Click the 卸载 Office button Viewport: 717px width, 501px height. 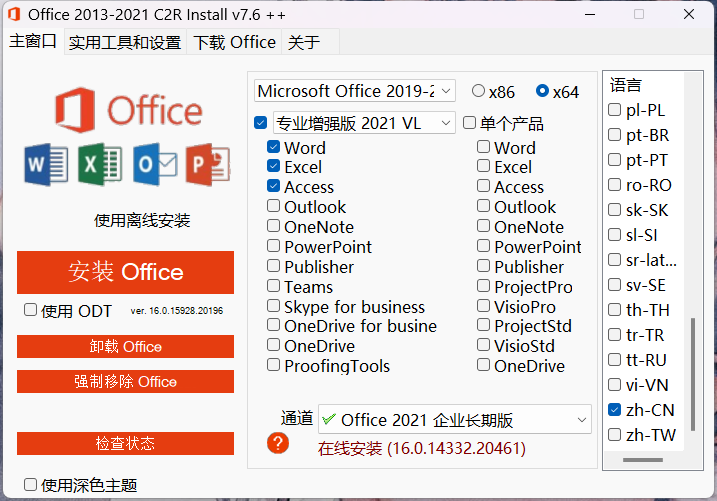click(x=125, y=346)
